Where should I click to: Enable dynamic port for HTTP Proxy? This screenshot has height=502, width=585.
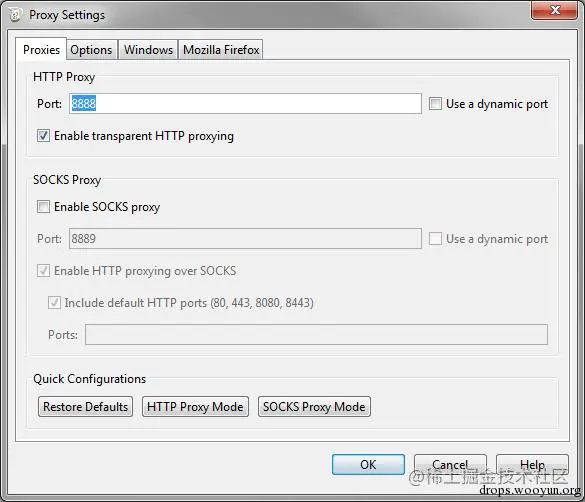tap(435, 104)
